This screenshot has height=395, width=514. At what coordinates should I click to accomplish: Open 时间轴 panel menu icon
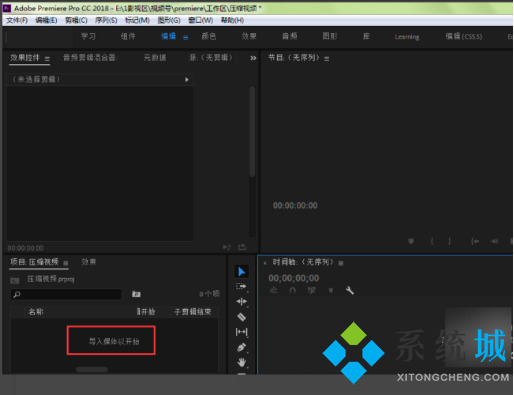(x=341, y=263)
